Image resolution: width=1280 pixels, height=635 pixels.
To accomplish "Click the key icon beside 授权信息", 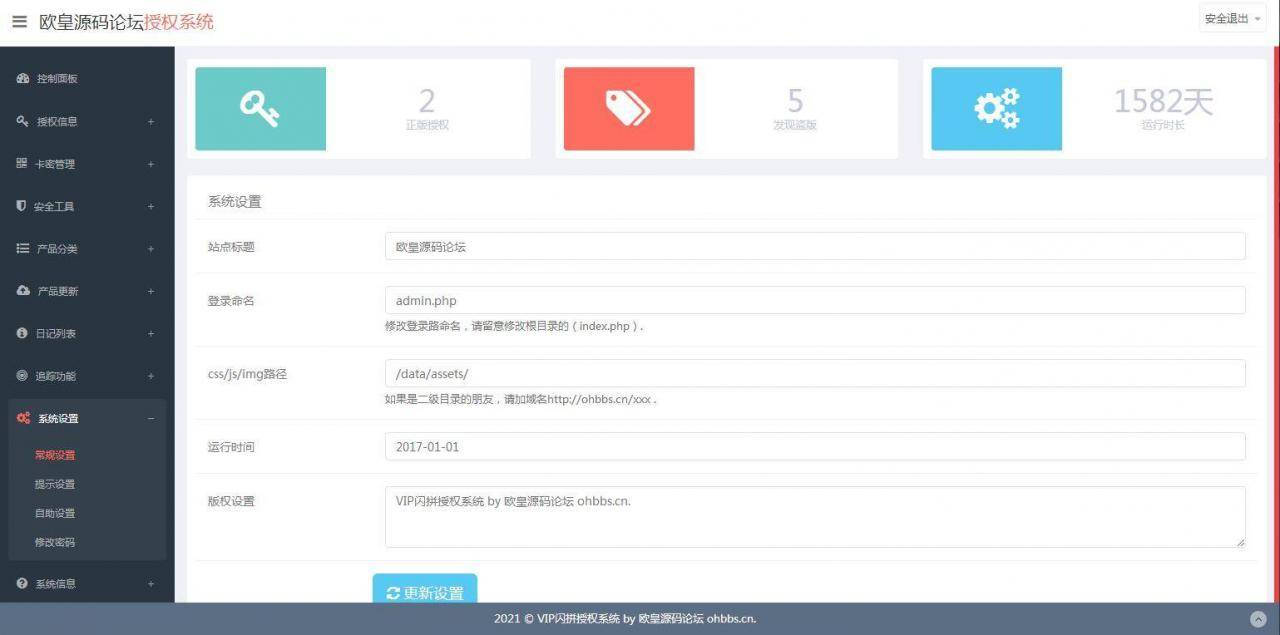I will pyautogui.click(x=23, y=121).
